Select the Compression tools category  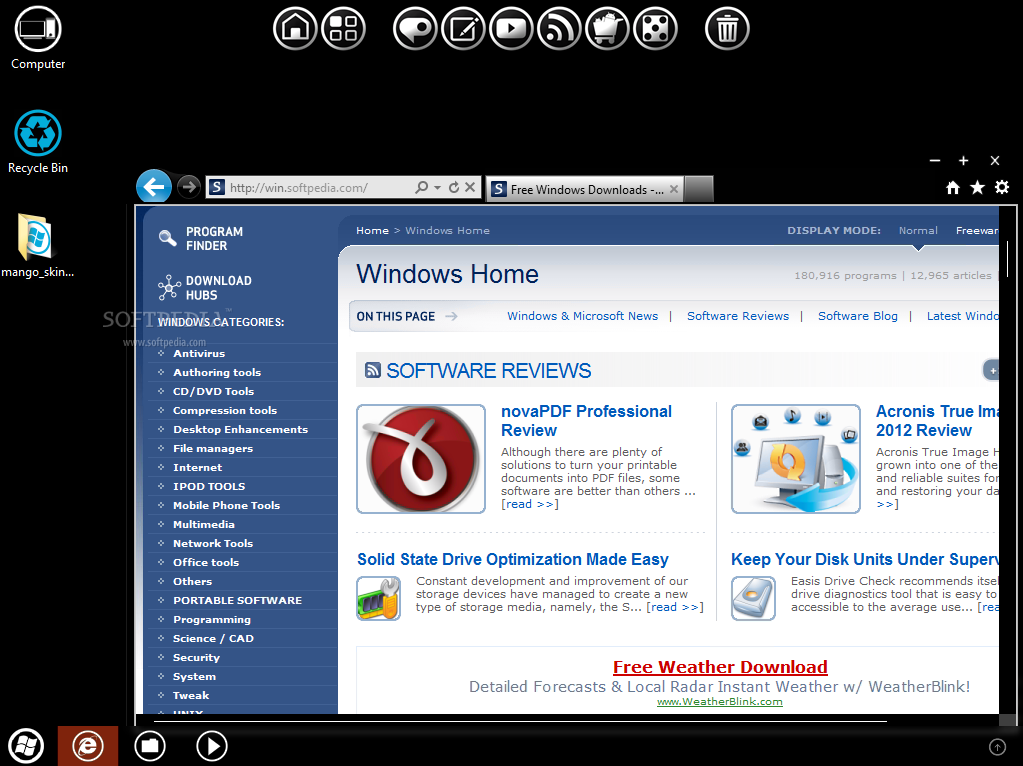pyautogui.click(x=225, y=410)
